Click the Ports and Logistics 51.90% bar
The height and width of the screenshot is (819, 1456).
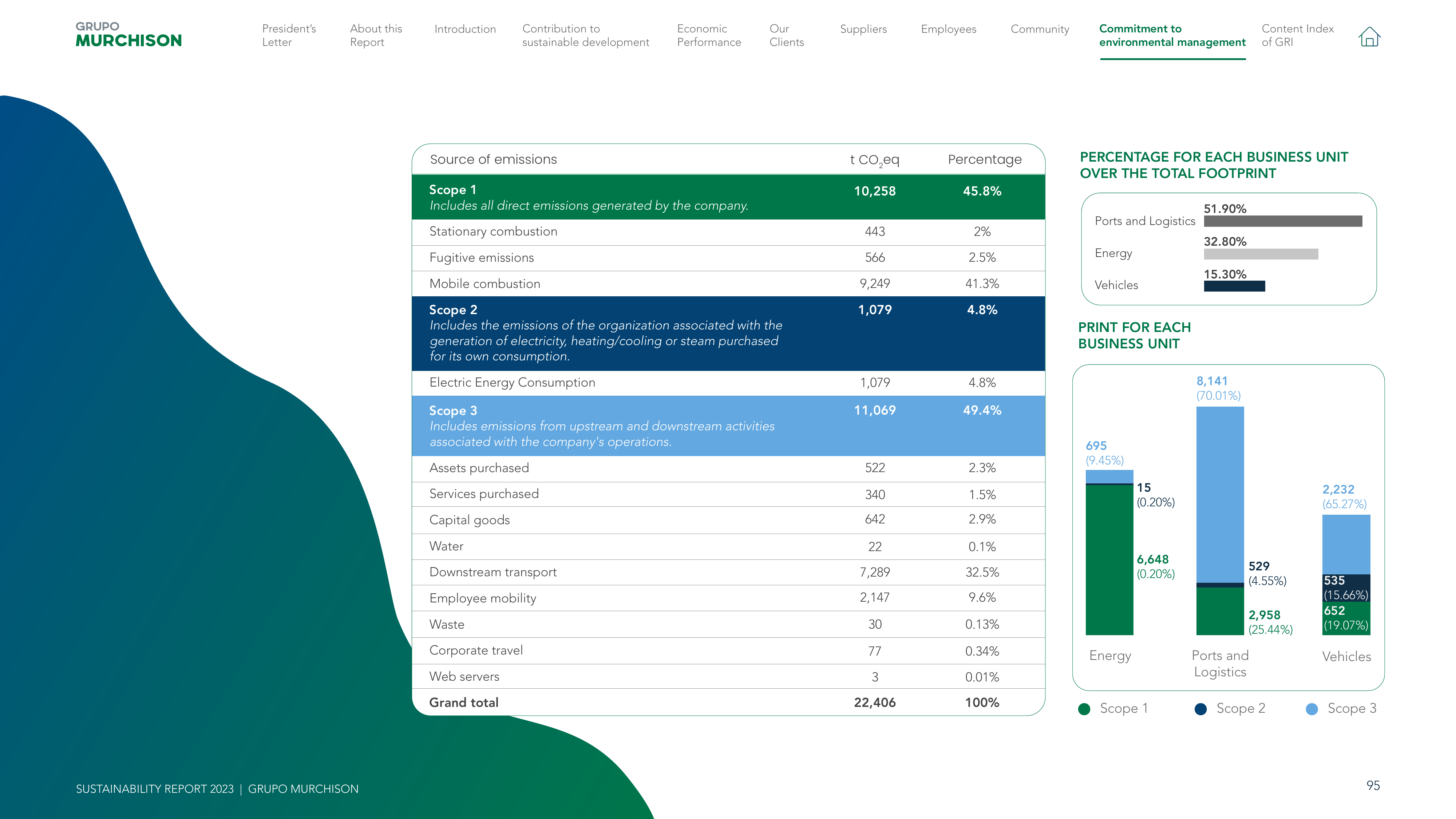pos(1282,221)
